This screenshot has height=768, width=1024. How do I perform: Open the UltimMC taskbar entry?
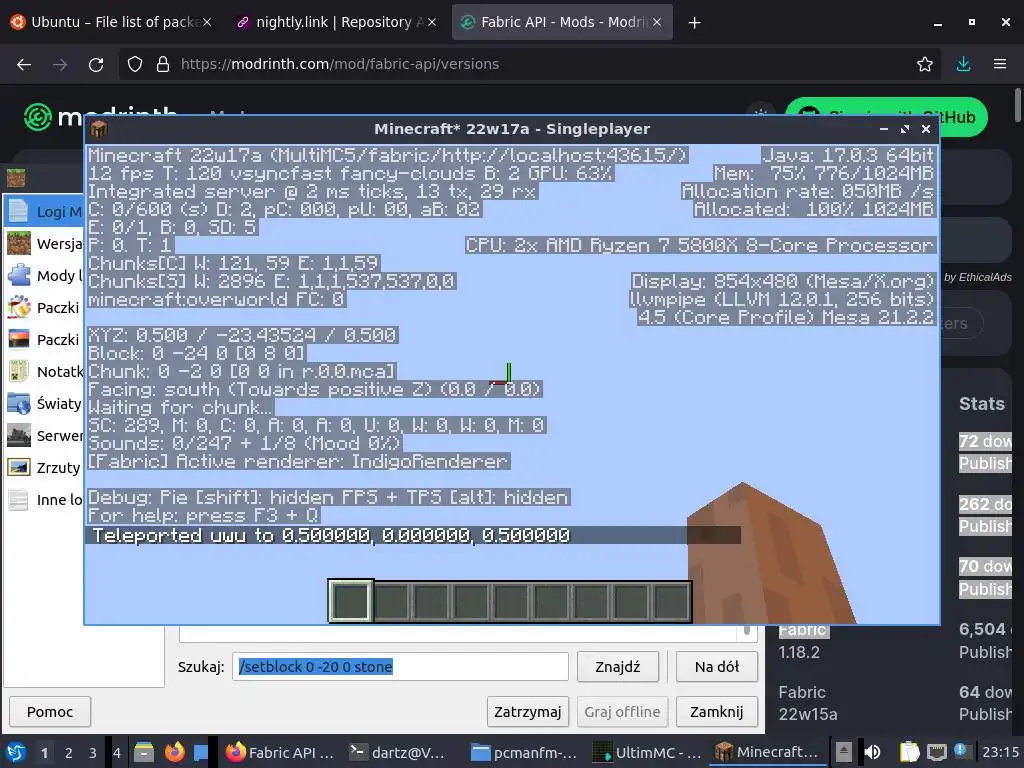click(647, 752)
